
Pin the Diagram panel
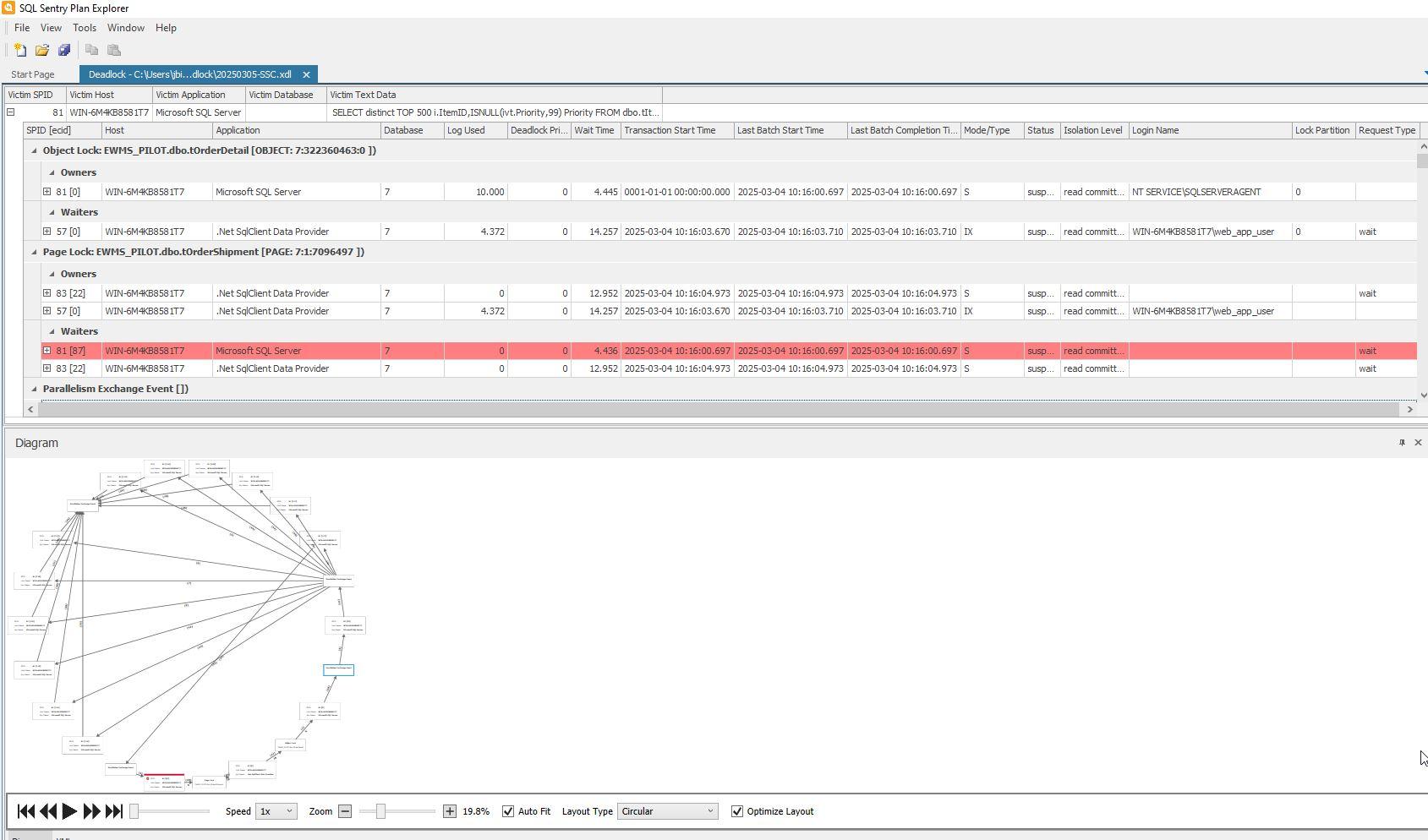(x=1402, y=443)
